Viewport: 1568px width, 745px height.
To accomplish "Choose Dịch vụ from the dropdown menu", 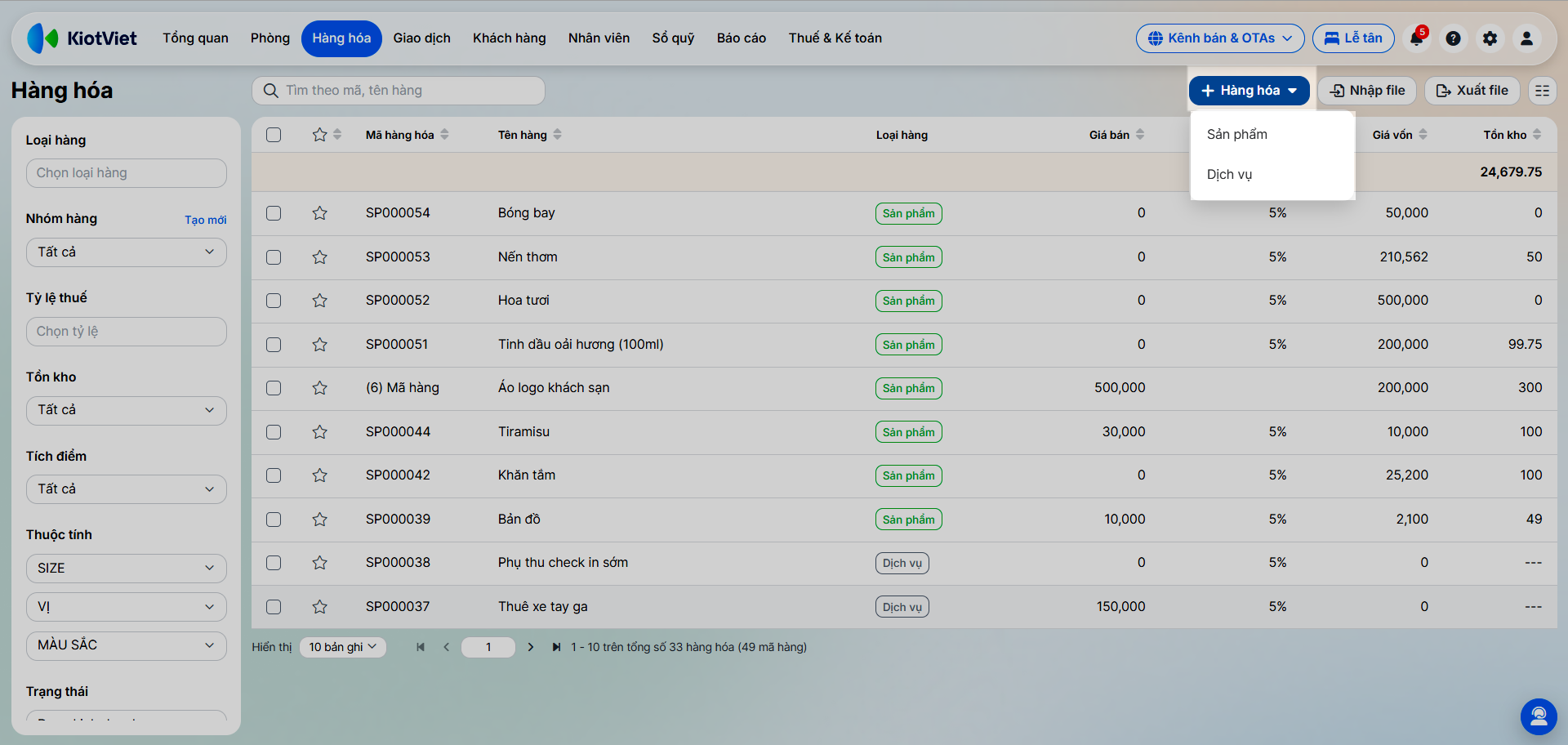I will [1272, 175].
